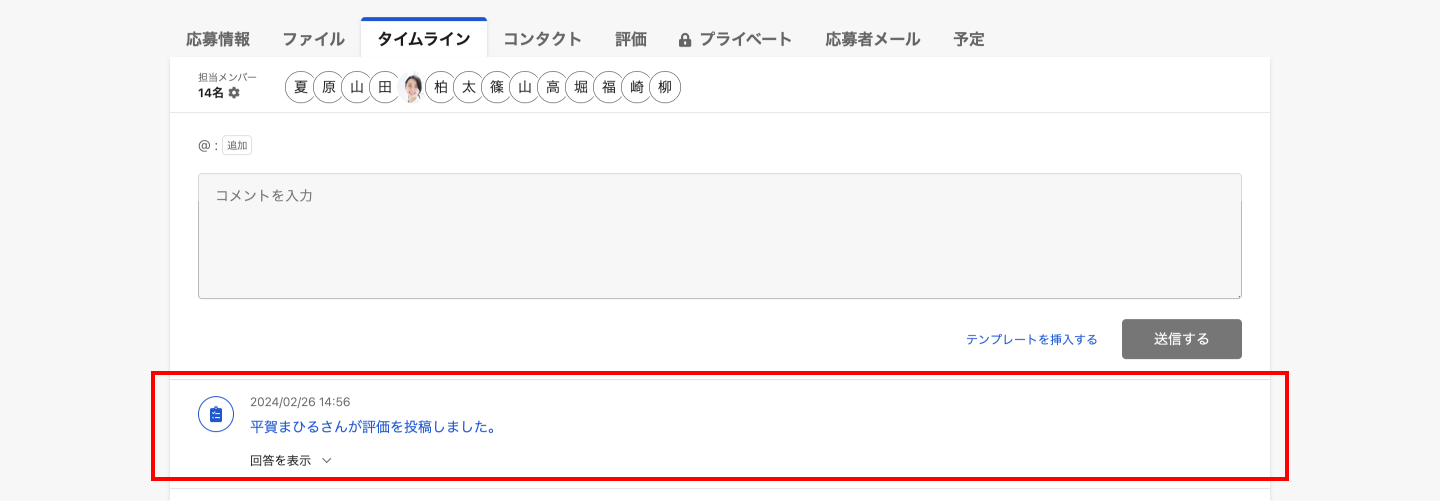Click the 夏 member avatar
The width and height of the screenshot is (1440, 501).
[300, 87]
